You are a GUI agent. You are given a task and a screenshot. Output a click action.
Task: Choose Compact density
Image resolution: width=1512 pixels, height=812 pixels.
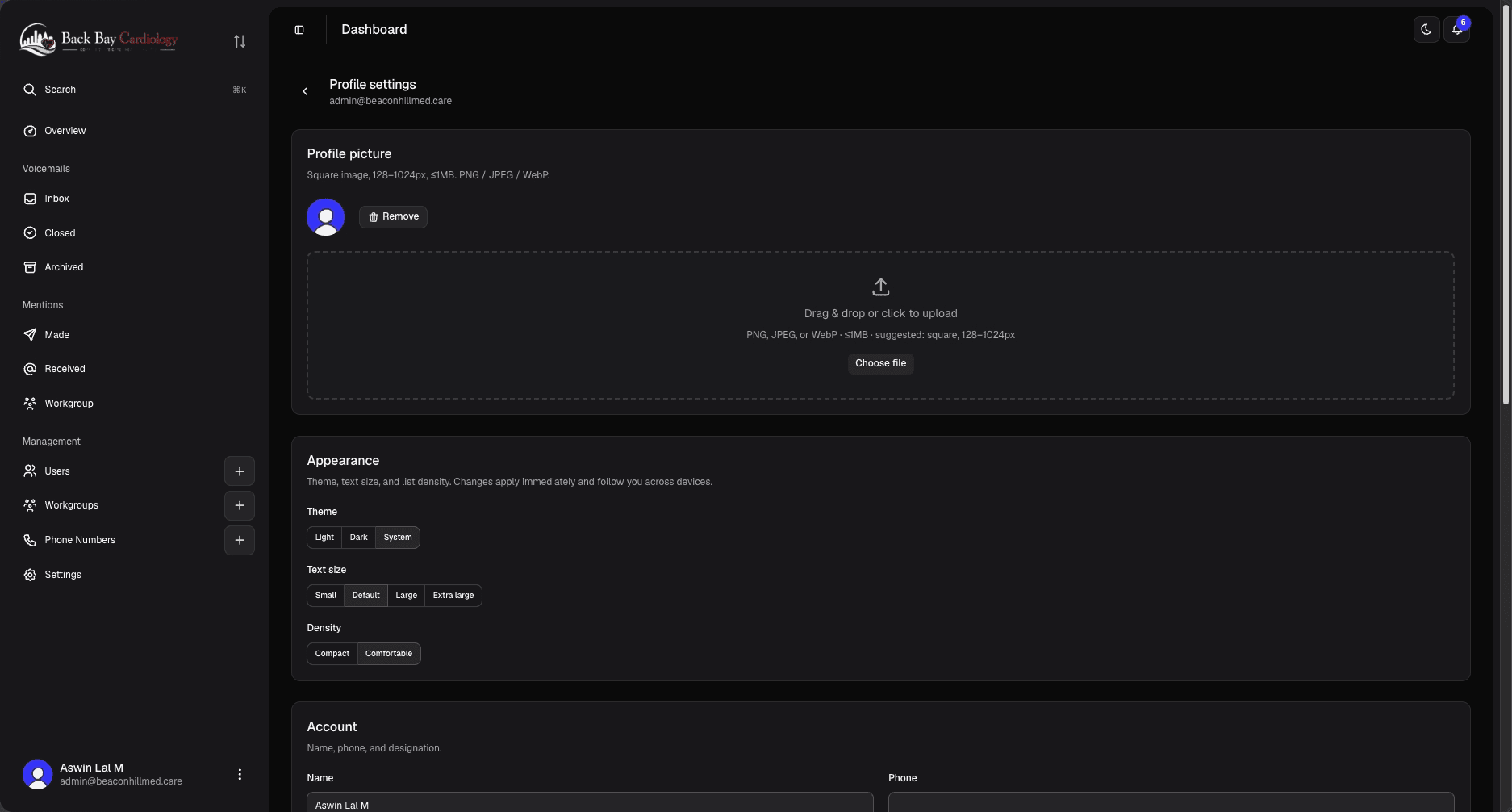[x=332, y=654]
